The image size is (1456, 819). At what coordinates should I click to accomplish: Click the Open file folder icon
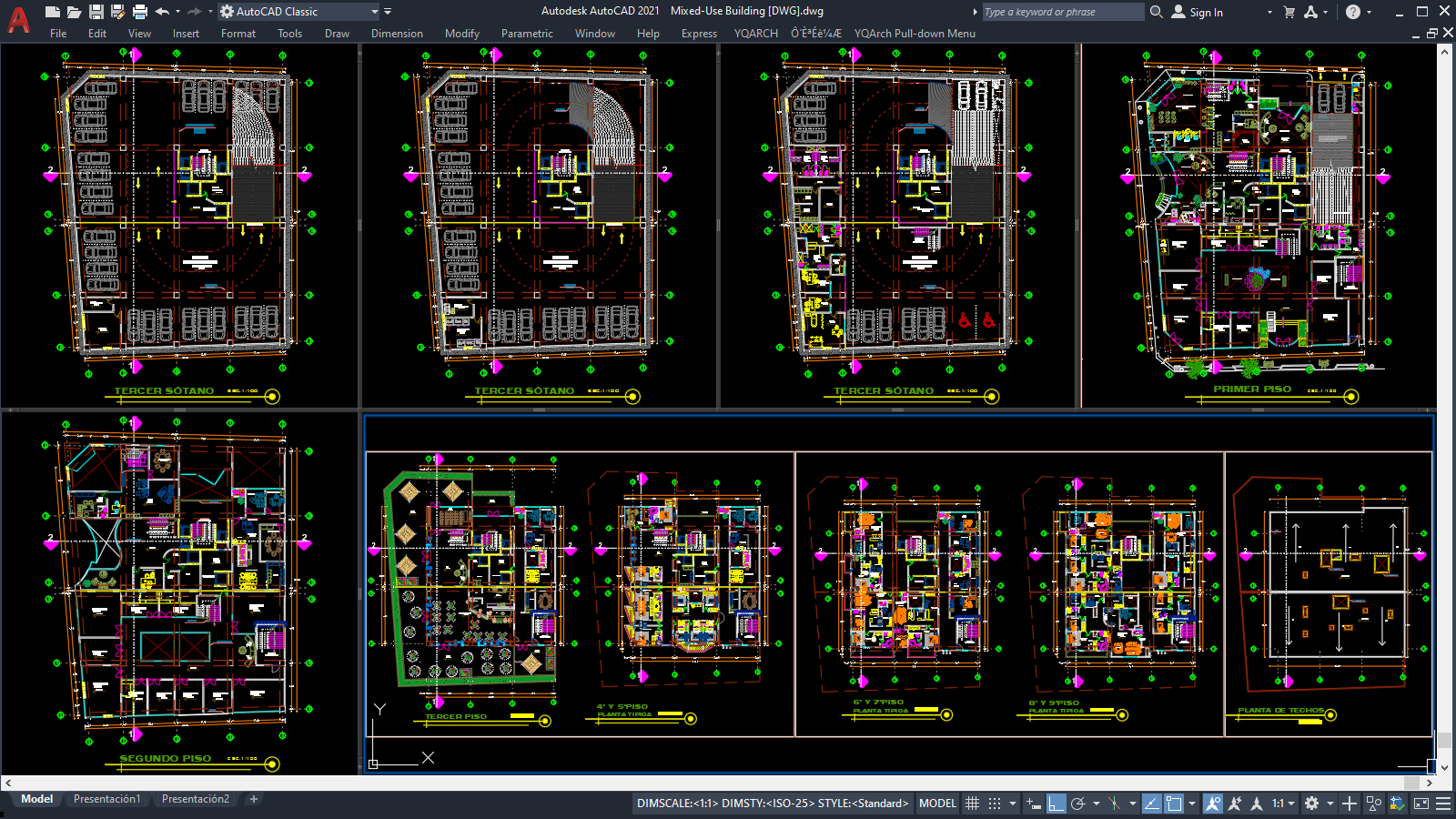pyautogui.click(x=74, y=12)
